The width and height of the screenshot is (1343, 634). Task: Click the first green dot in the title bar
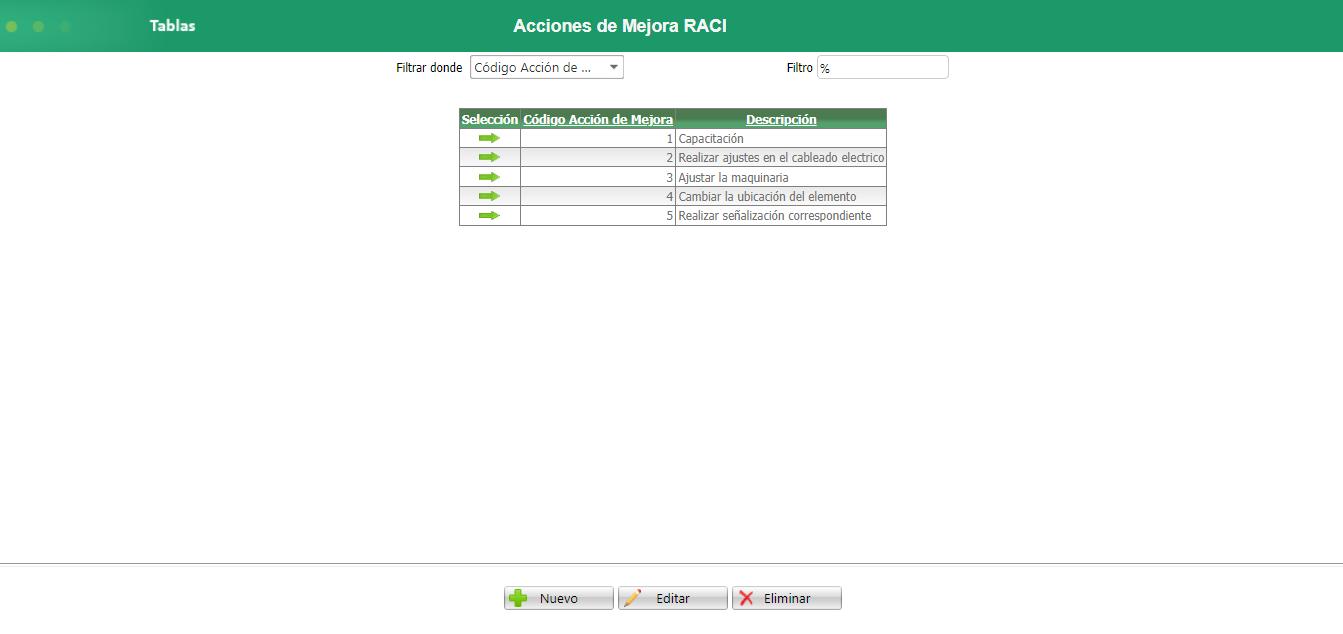click(11, 26)
